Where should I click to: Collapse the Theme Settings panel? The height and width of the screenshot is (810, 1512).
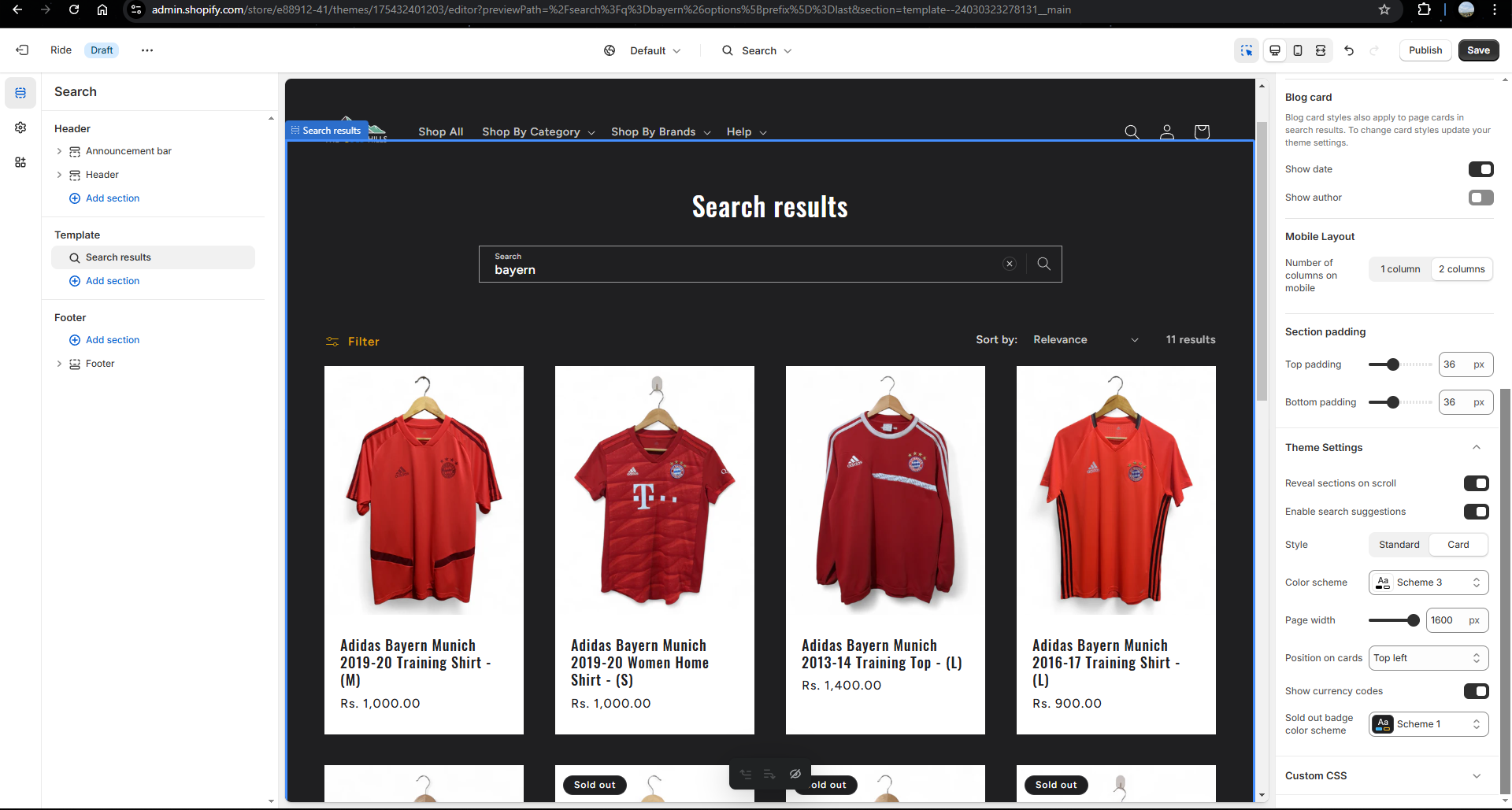click(1477, 448)
